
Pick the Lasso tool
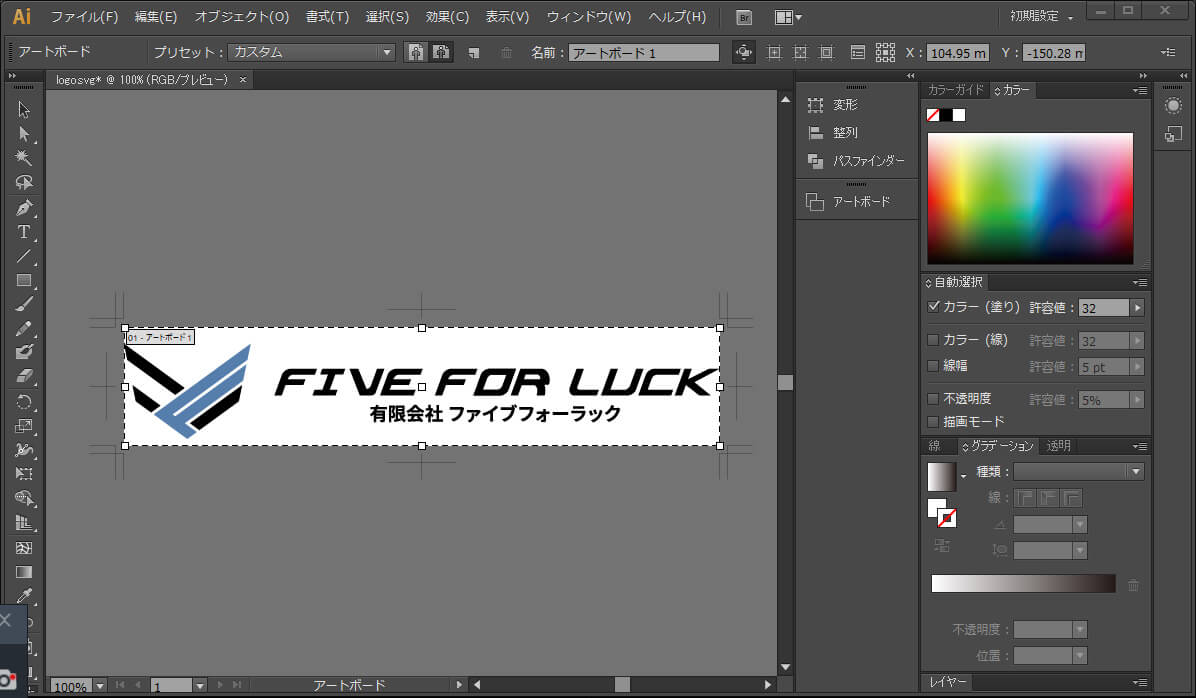pos(24,182)
